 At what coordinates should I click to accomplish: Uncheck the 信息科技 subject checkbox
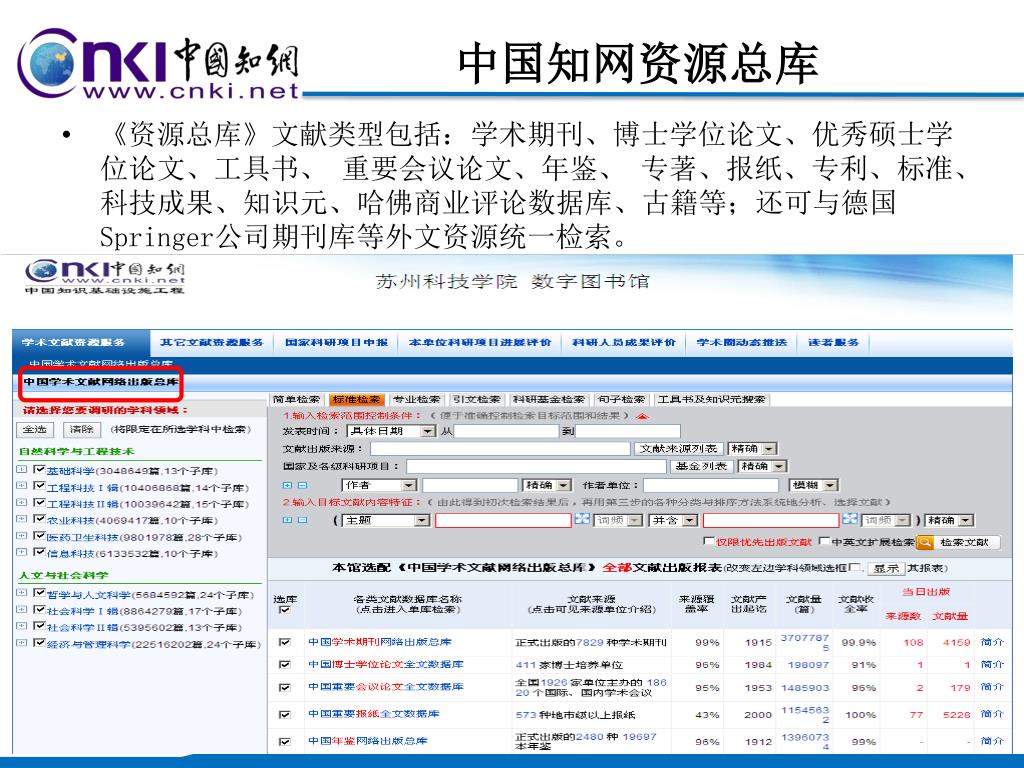pos(39,552)
